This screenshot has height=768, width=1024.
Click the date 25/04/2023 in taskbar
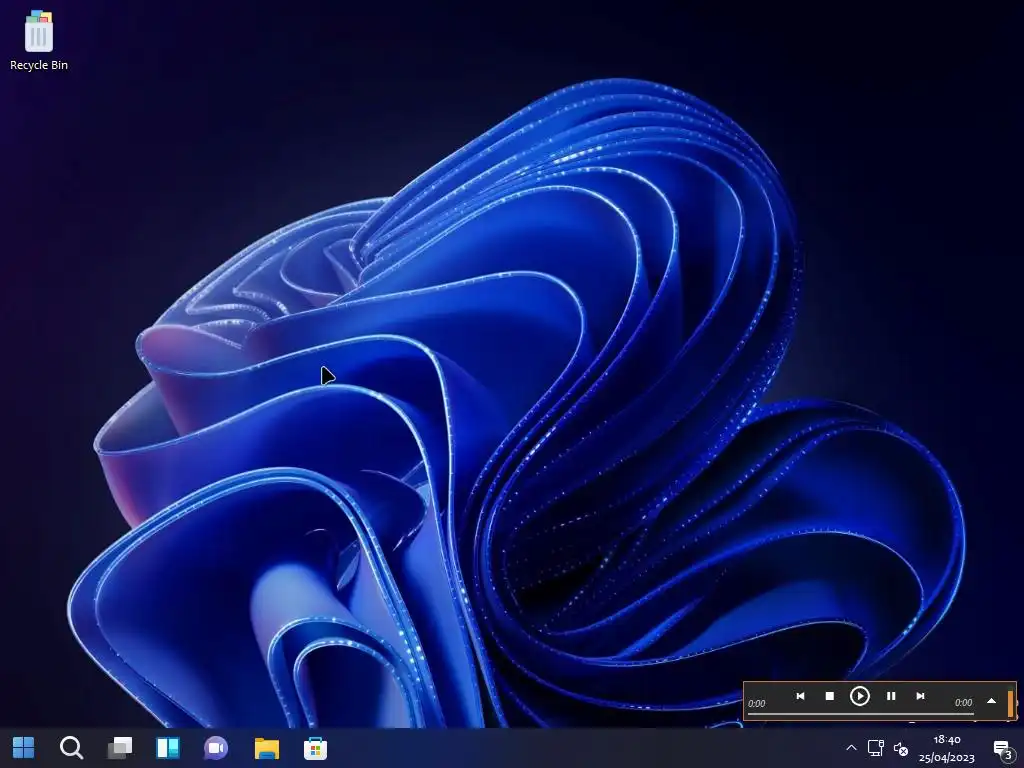[946, 758]
